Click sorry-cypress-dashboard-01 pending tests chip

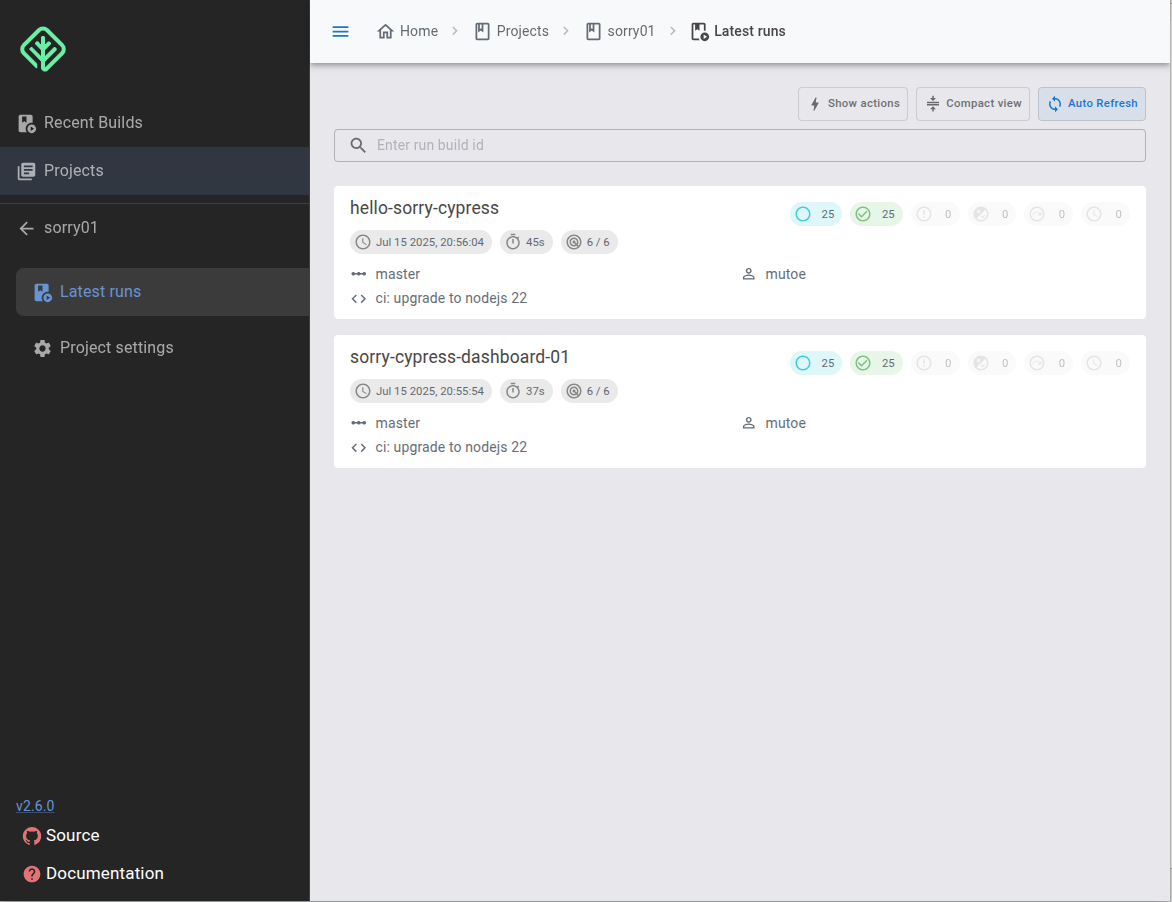click(x=1105, y=363)
